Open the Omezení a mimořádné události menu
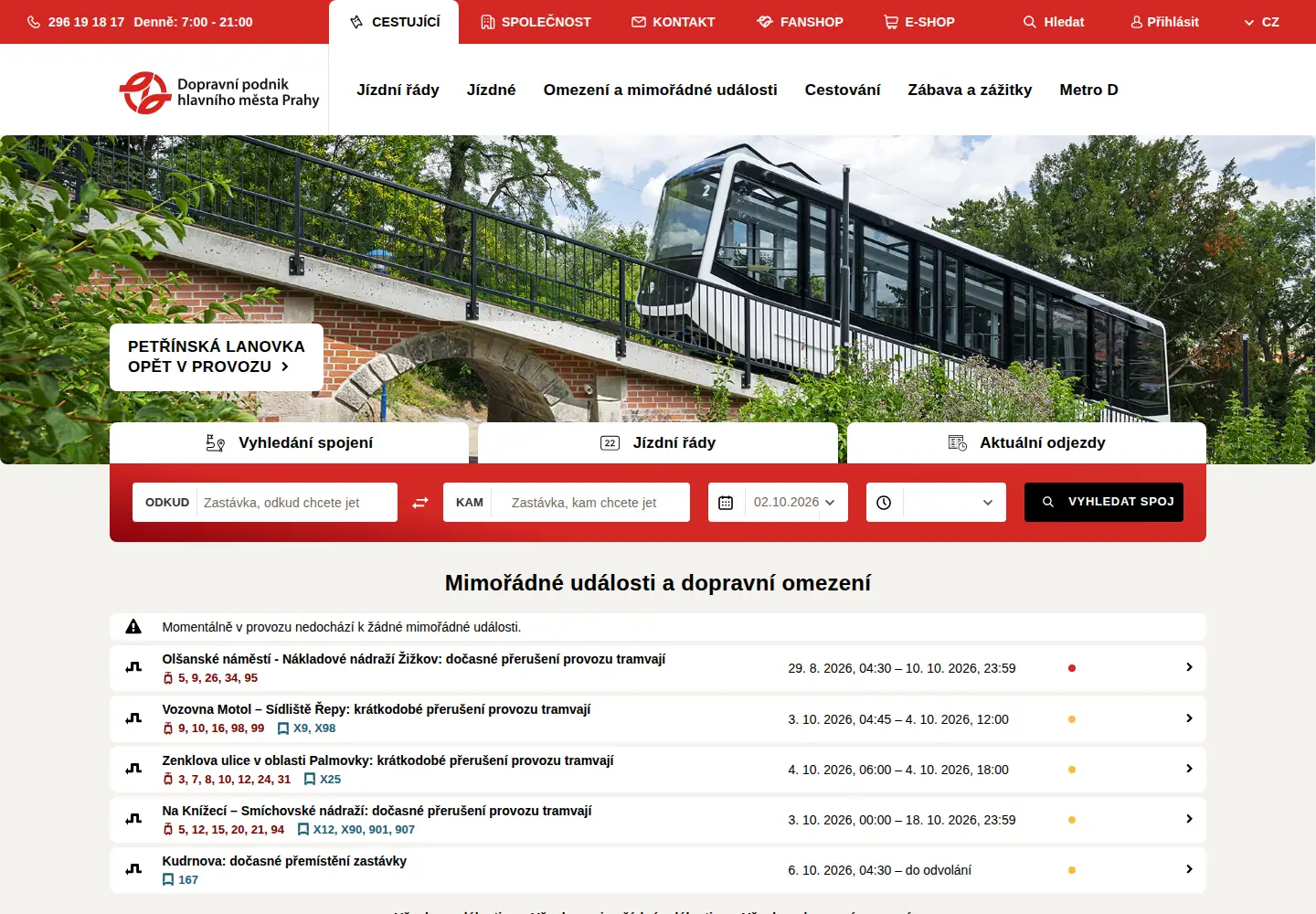 tap(660, 90)
